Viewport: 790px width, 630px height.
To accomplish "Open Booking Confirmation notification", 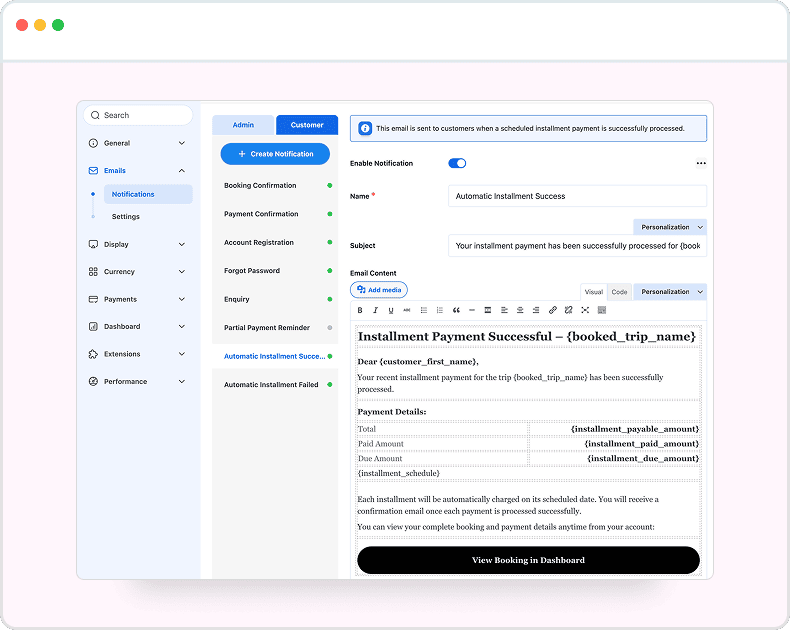I will point(275,185).
